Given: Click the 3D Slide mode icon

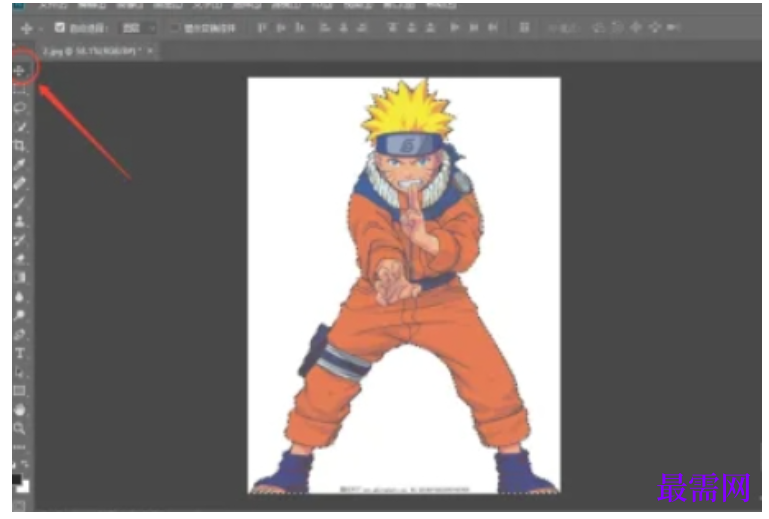Looking at the screenshot, I should [x=655, y=27].
